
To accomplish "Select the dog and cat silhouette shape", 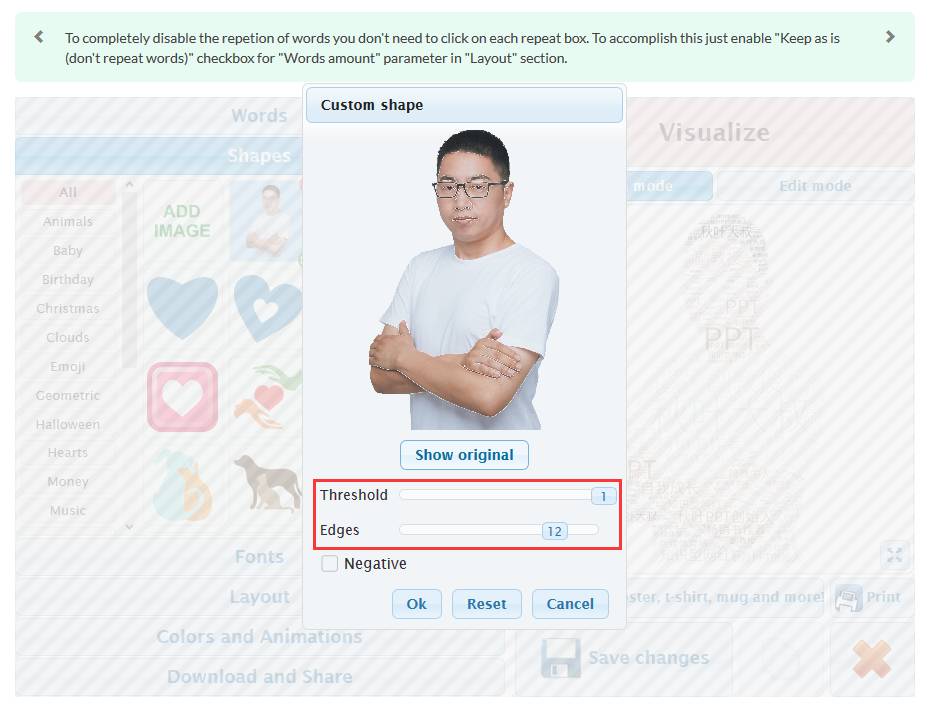I will (267, 484).
